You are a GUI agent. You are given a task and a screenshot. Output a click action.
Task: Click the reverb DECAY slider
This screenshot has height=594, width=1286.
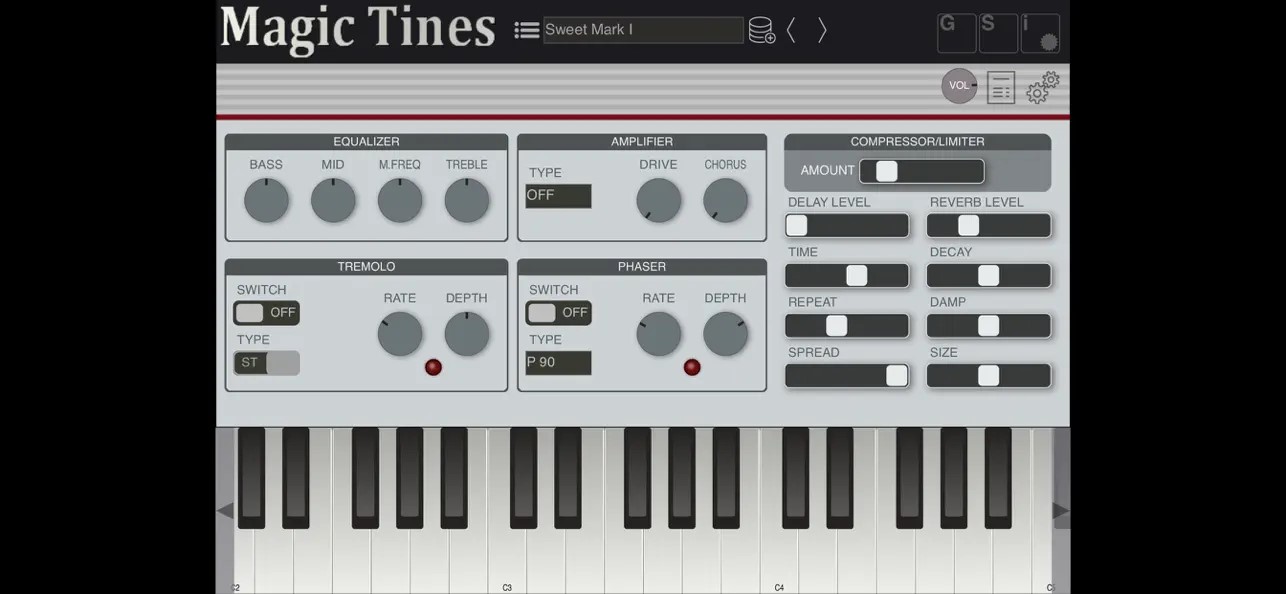pos(989,276)
